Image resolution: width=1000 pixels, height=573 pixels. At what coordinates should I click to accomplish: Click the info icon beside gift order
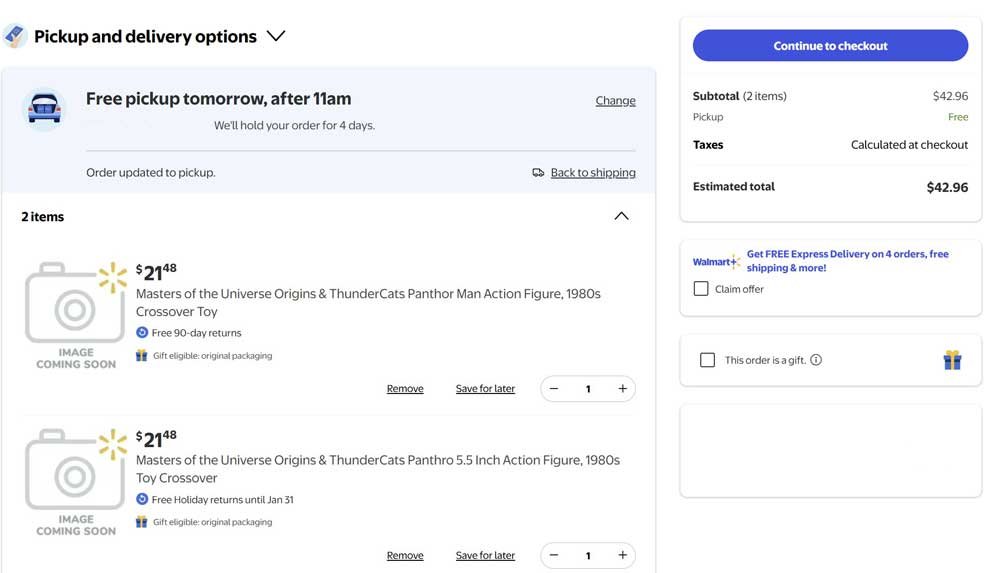[816, 360]
